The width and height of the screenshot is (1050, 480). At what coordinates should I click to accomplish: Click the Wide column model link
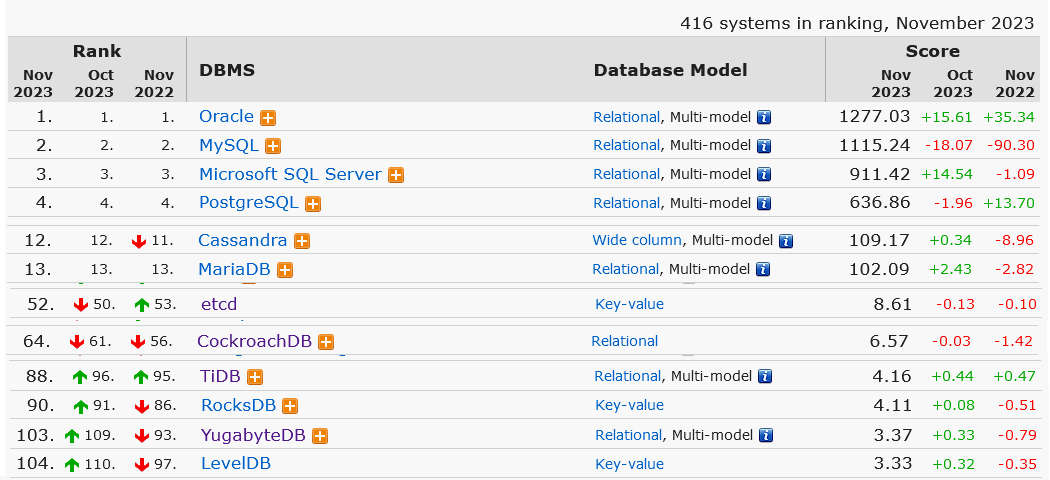point(637,240)
